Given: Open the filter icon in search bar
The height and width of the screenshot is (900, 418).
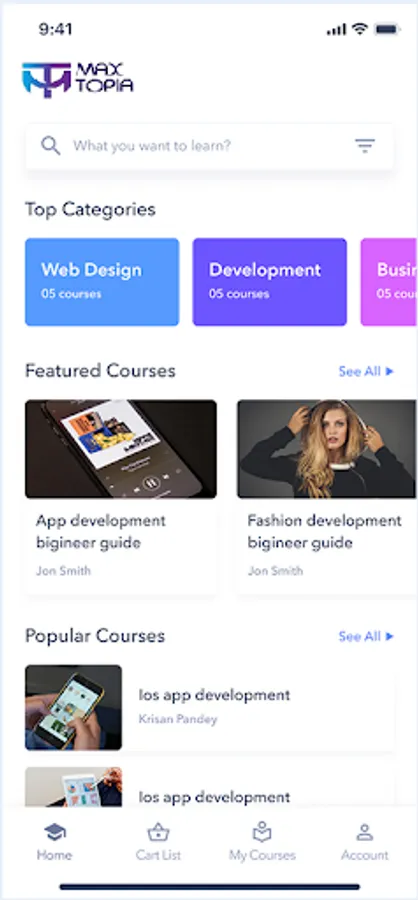Looking at the screenshot, I should click(x=365, y=146).
